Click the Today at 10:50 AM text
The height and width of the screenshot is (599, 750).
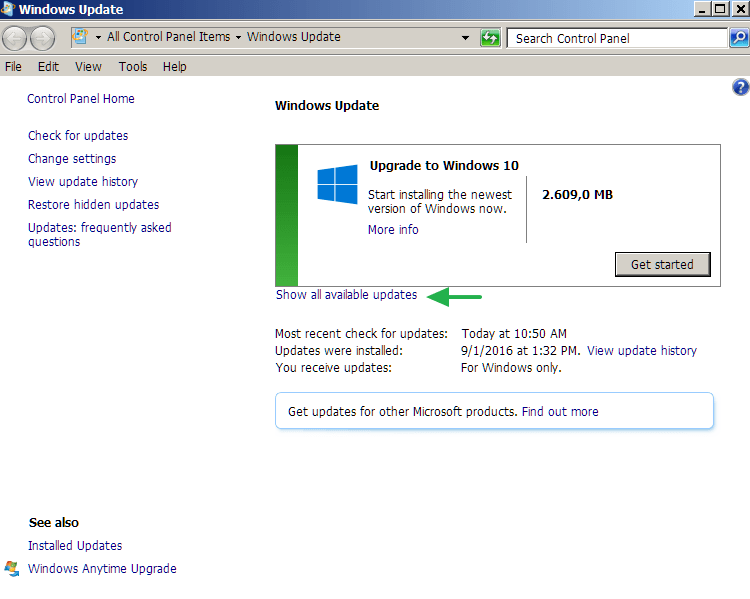click(x=514, y=333)
